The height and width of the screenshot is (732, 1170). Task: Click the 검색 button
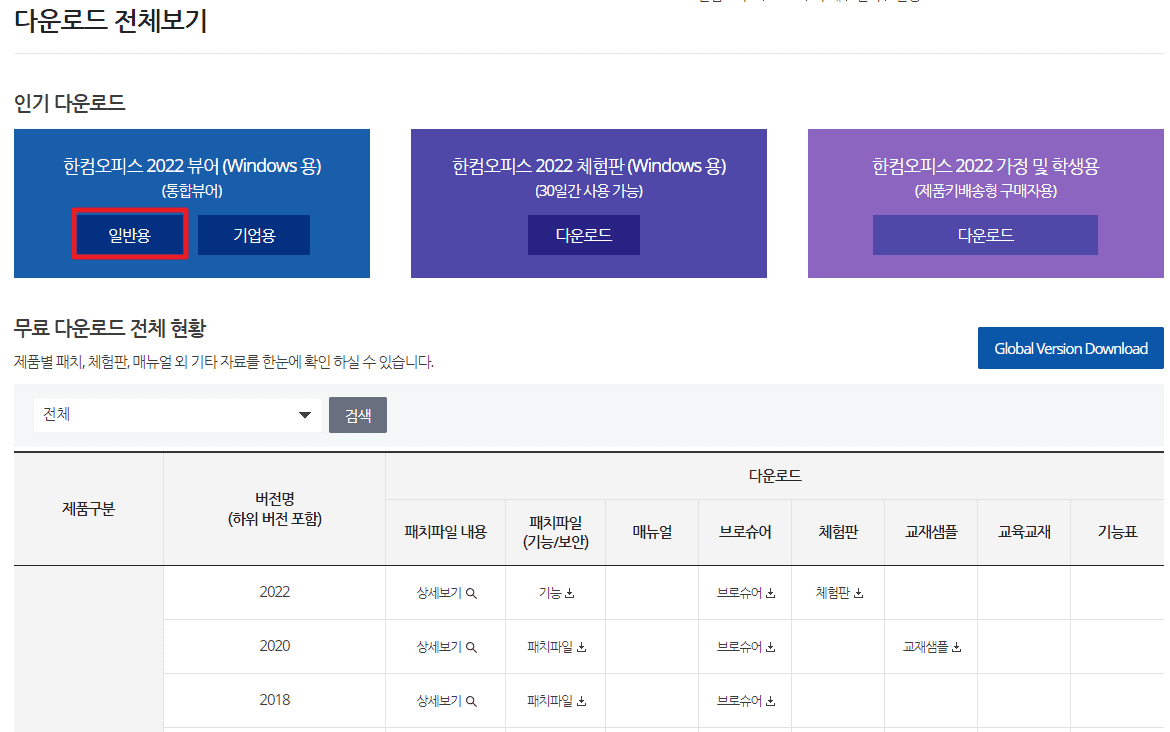pos(358,415)
